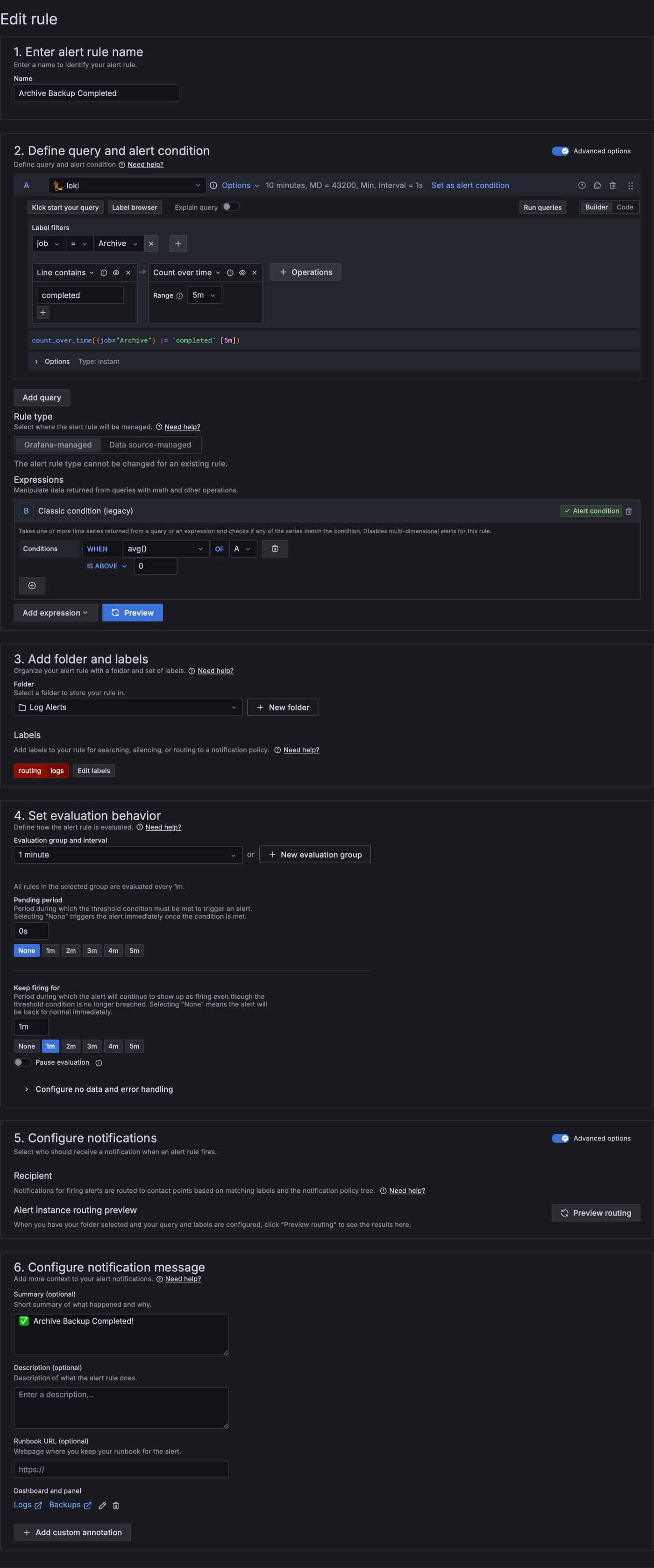
Task: Click the Preview routing button
Action: point(595,1212)
